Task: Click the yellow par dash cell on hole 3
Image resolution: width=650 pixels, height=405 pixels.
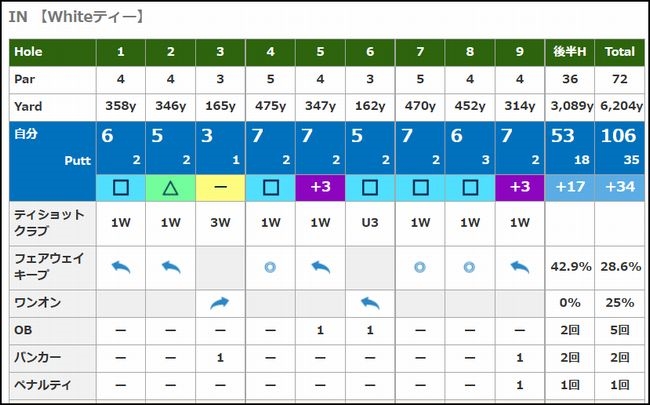Action: 221,186
